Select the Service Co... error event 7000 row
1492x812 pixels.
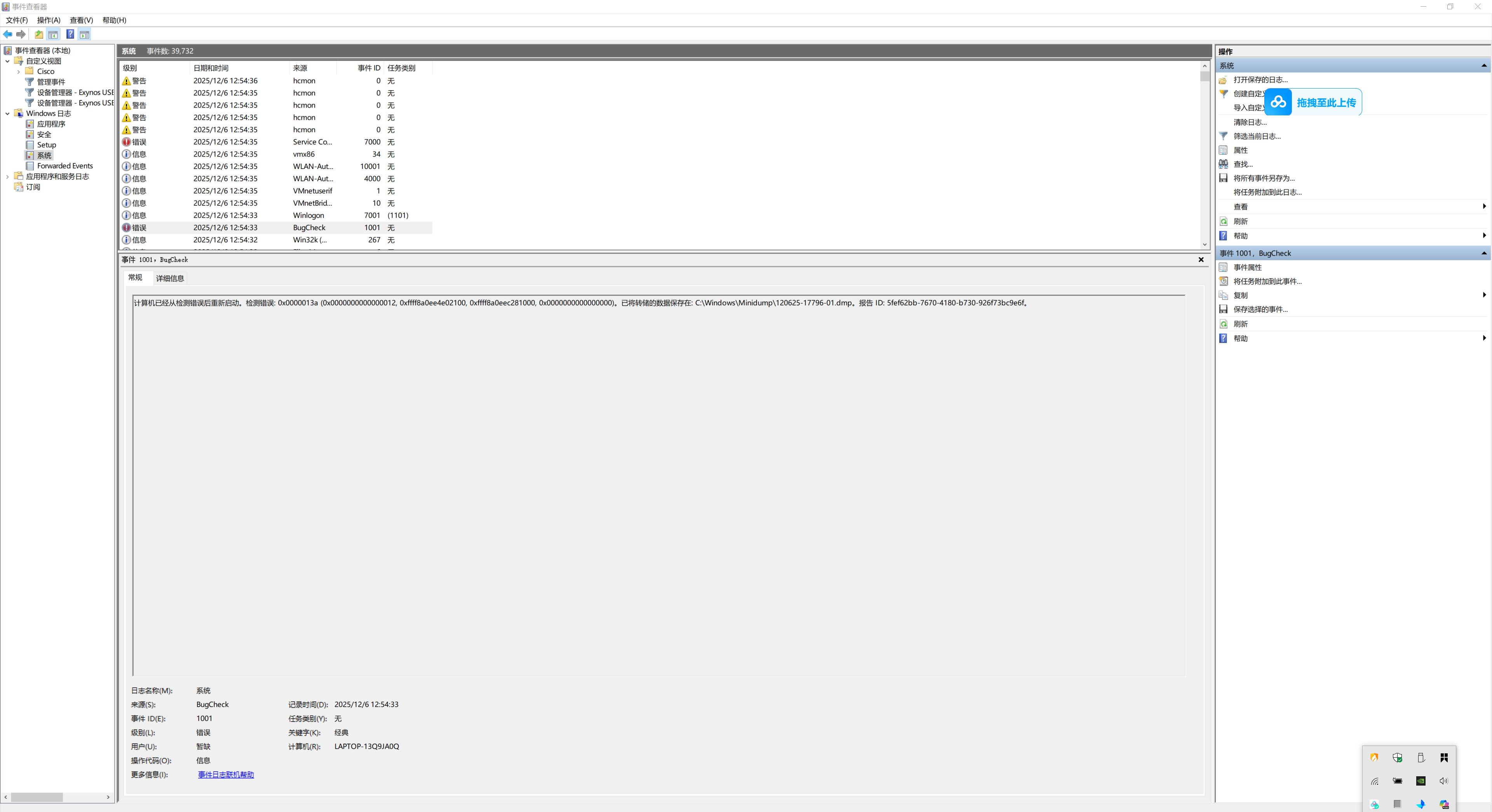tap(276, 142)
